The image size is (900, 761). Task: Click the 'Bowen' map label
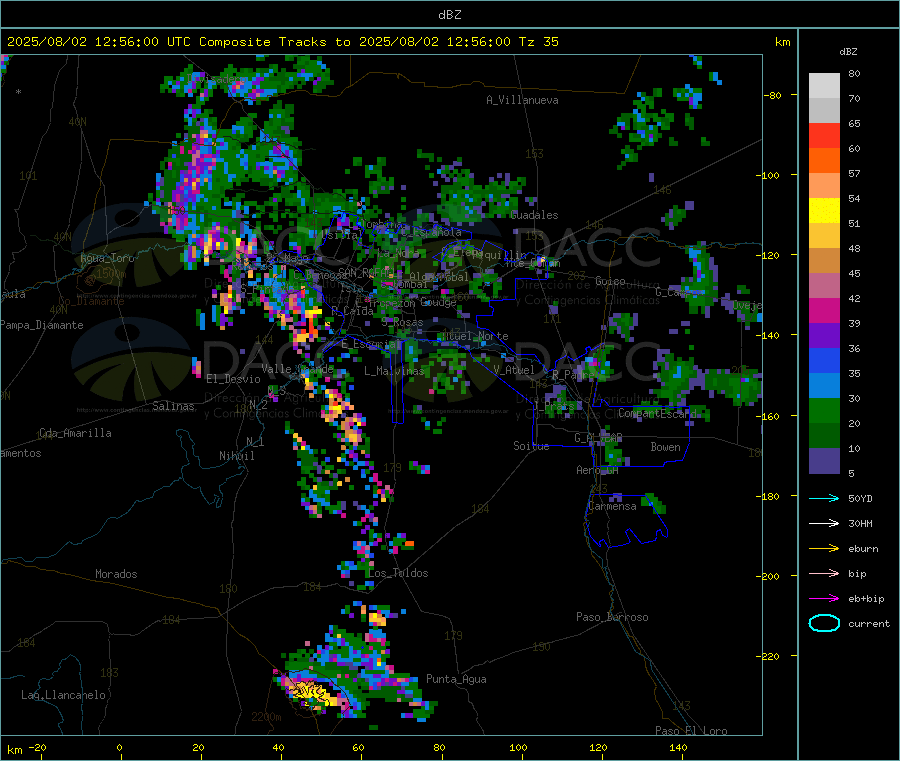[x=665, y=447]
